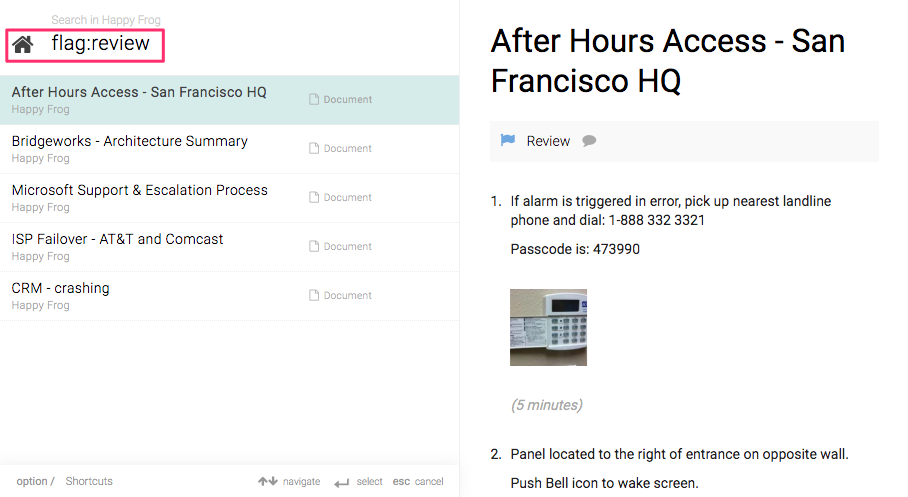Click document icon for Bridgeworks row
Screen dimensions: 908x497
[314, 149]
